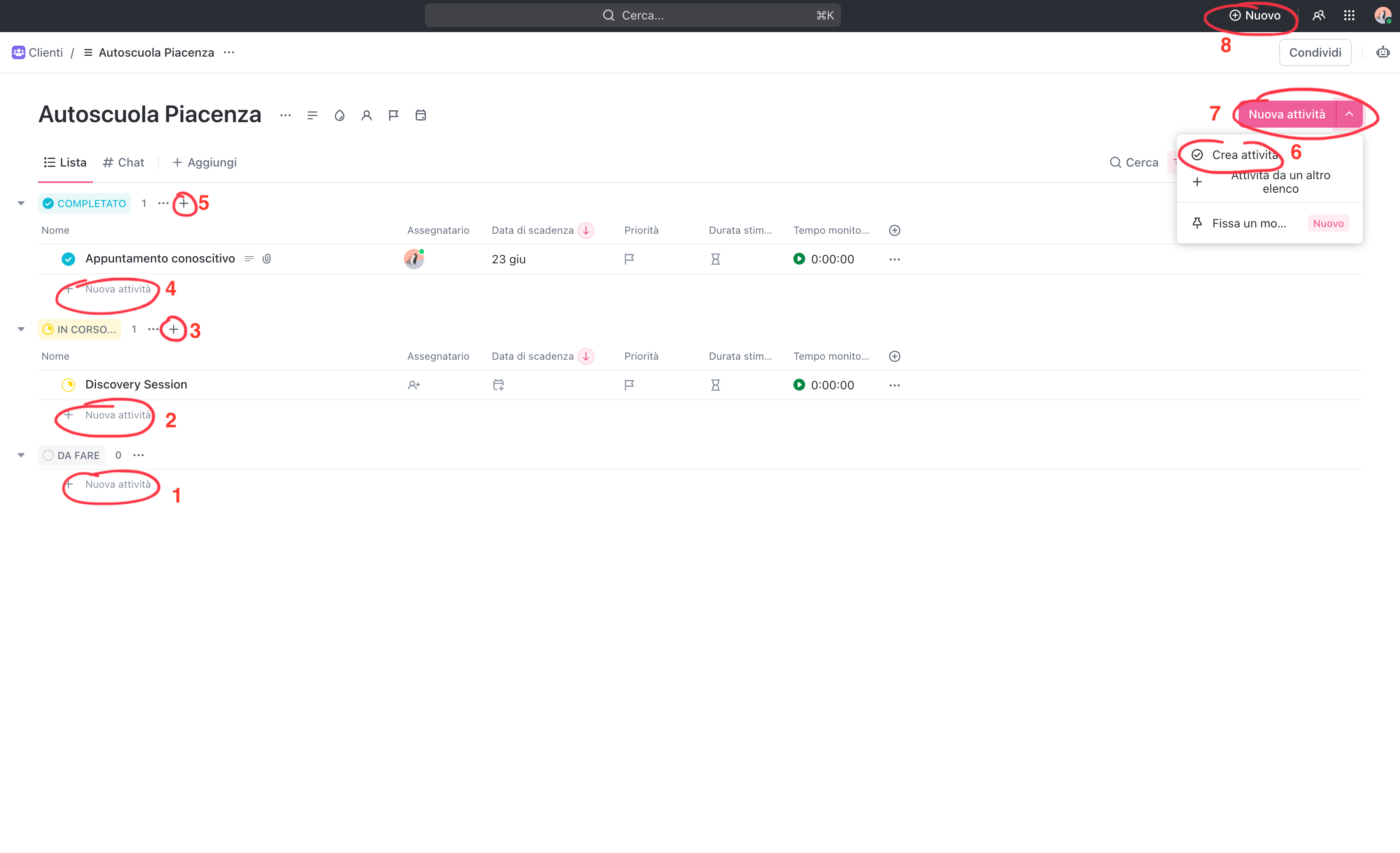Click the Autoscuola Piacenza breadcrumb
Viewport: 1400px width, 853px height.
[x=149, y=52]
